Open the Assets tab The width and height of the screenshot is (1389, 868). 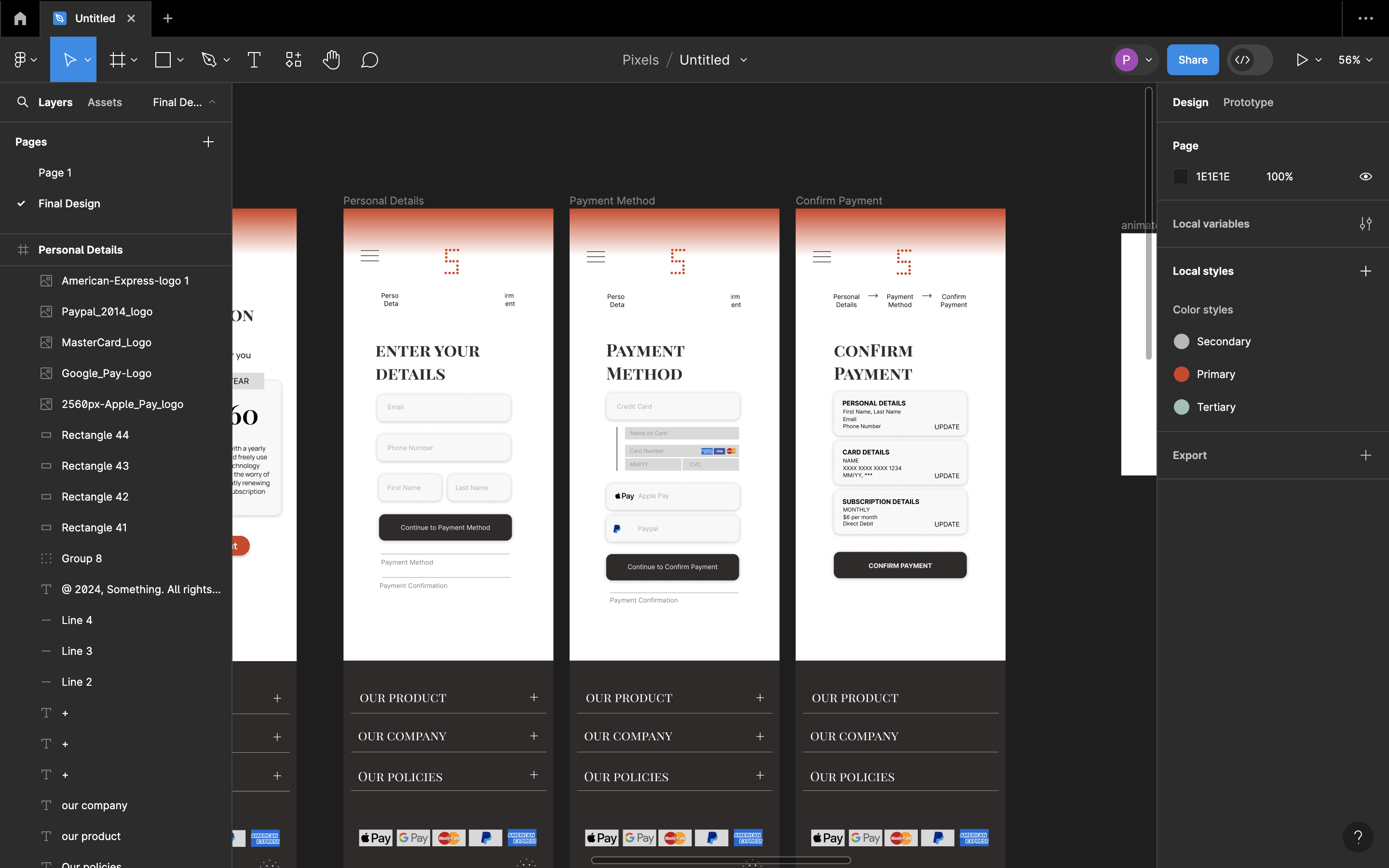tap(105, 102)
